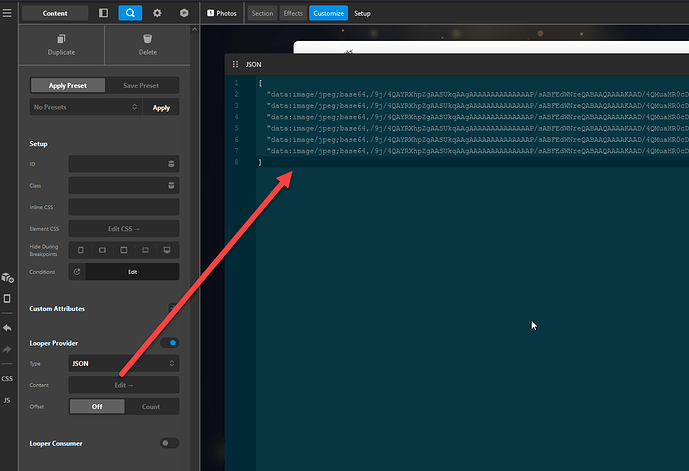Click the device preview icon in the left sidebar
Screen dimensions: 689x471
pyautogui.click(x=7, y=299)
